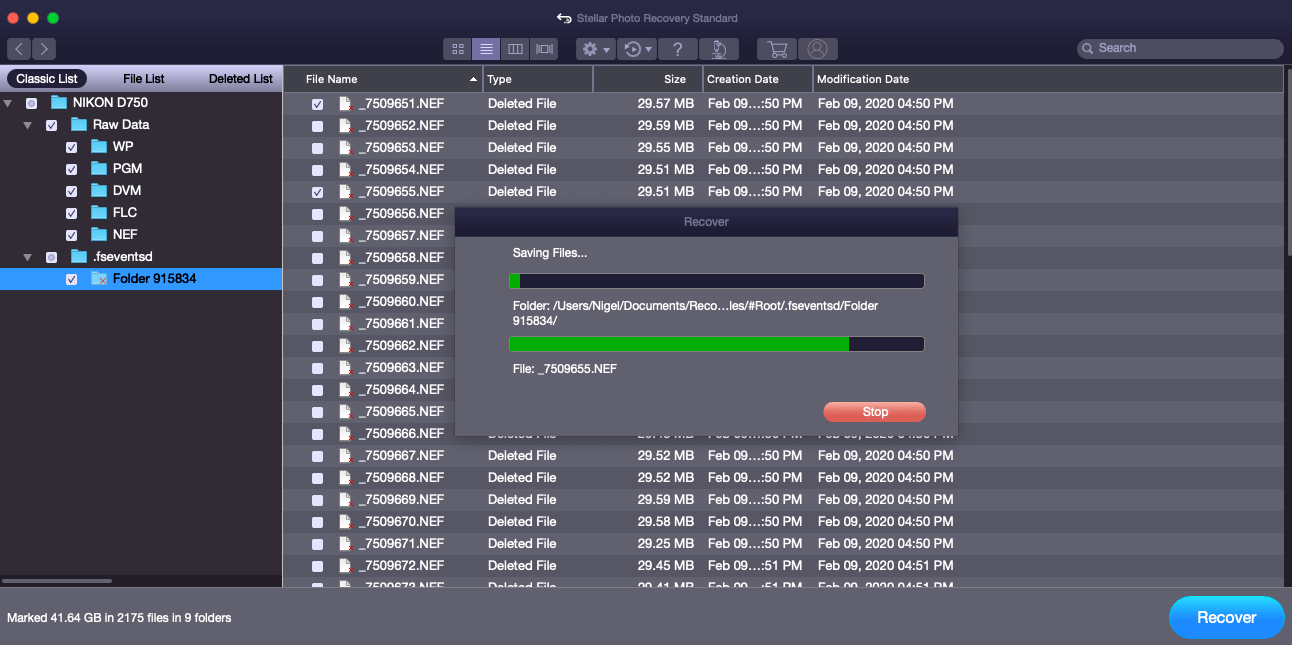This screenshot has width=1292, height=645.
Task: Sort by Size column header
Action: tap(647, 79)
